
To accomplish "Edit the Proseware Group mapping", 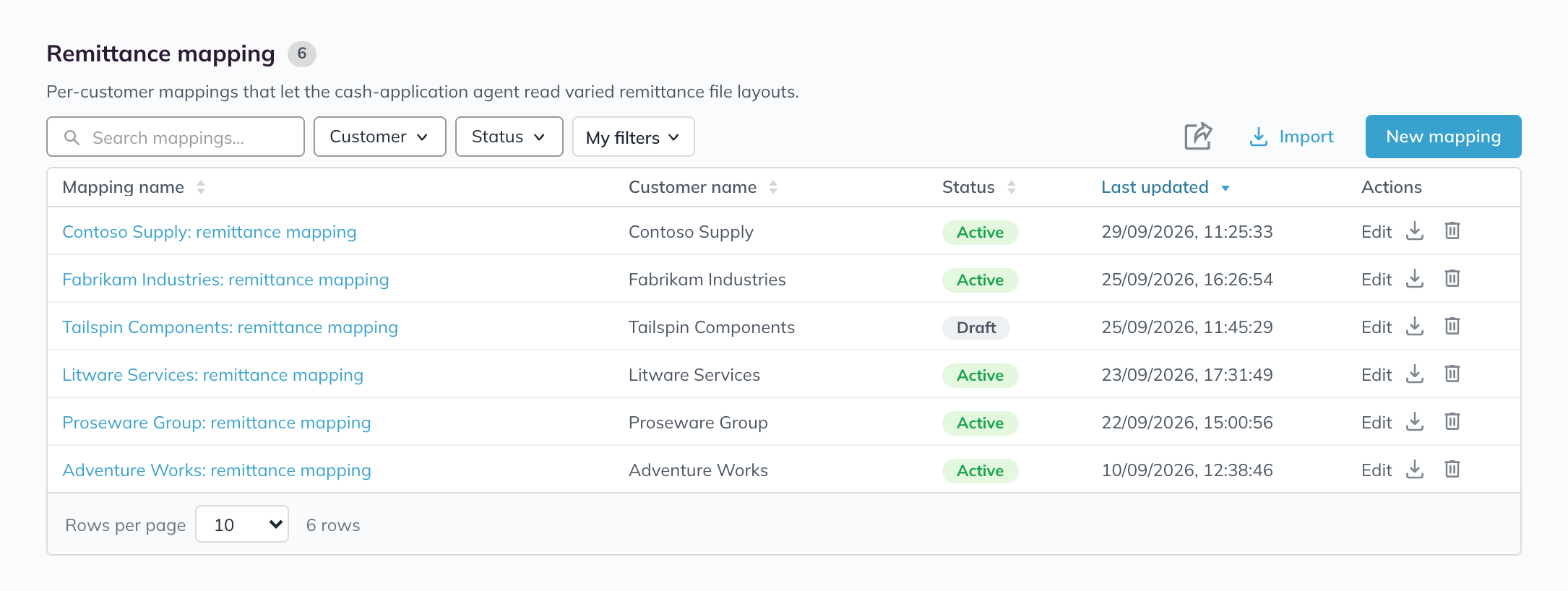I will (x=1377, y=423).
